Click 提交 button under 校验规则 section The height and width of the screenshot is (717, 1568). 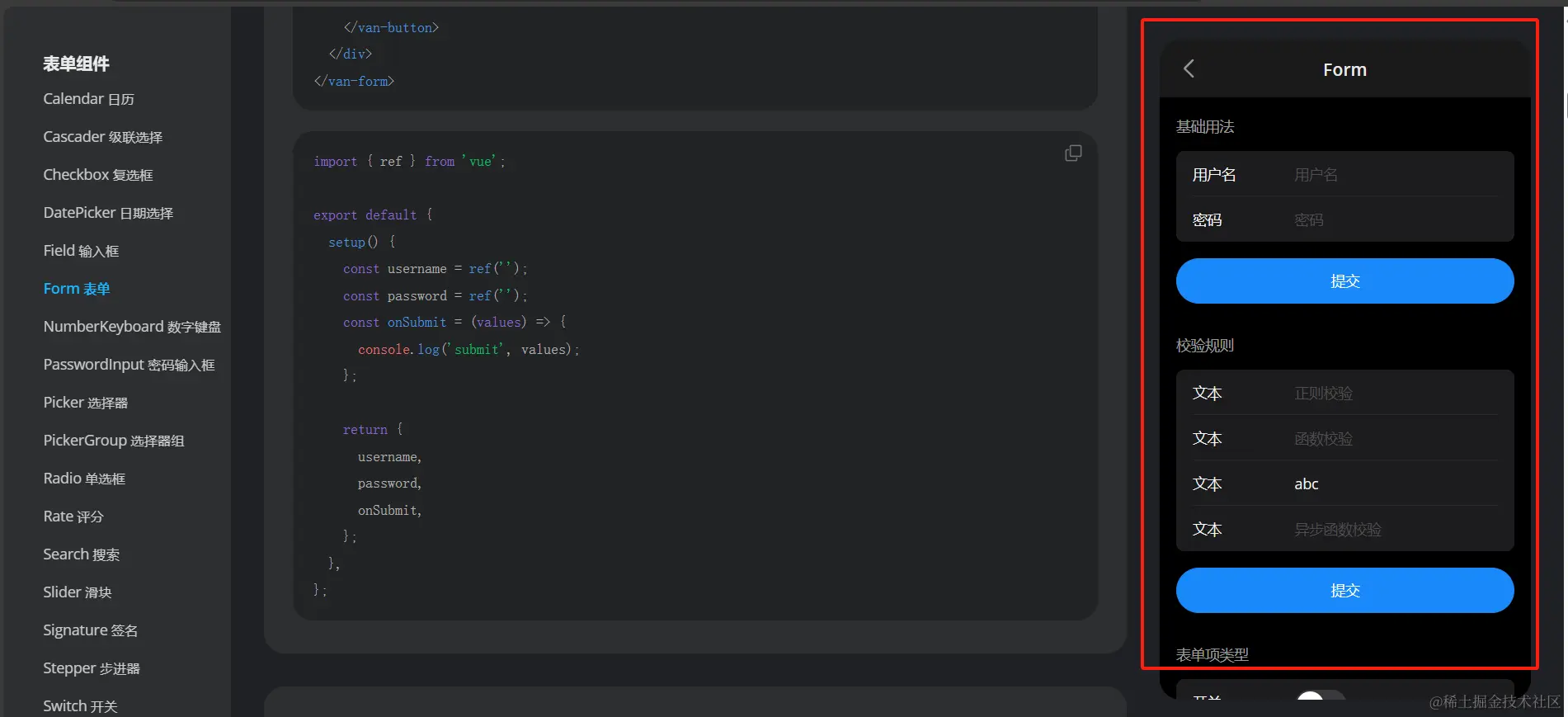pos(1345,591)
